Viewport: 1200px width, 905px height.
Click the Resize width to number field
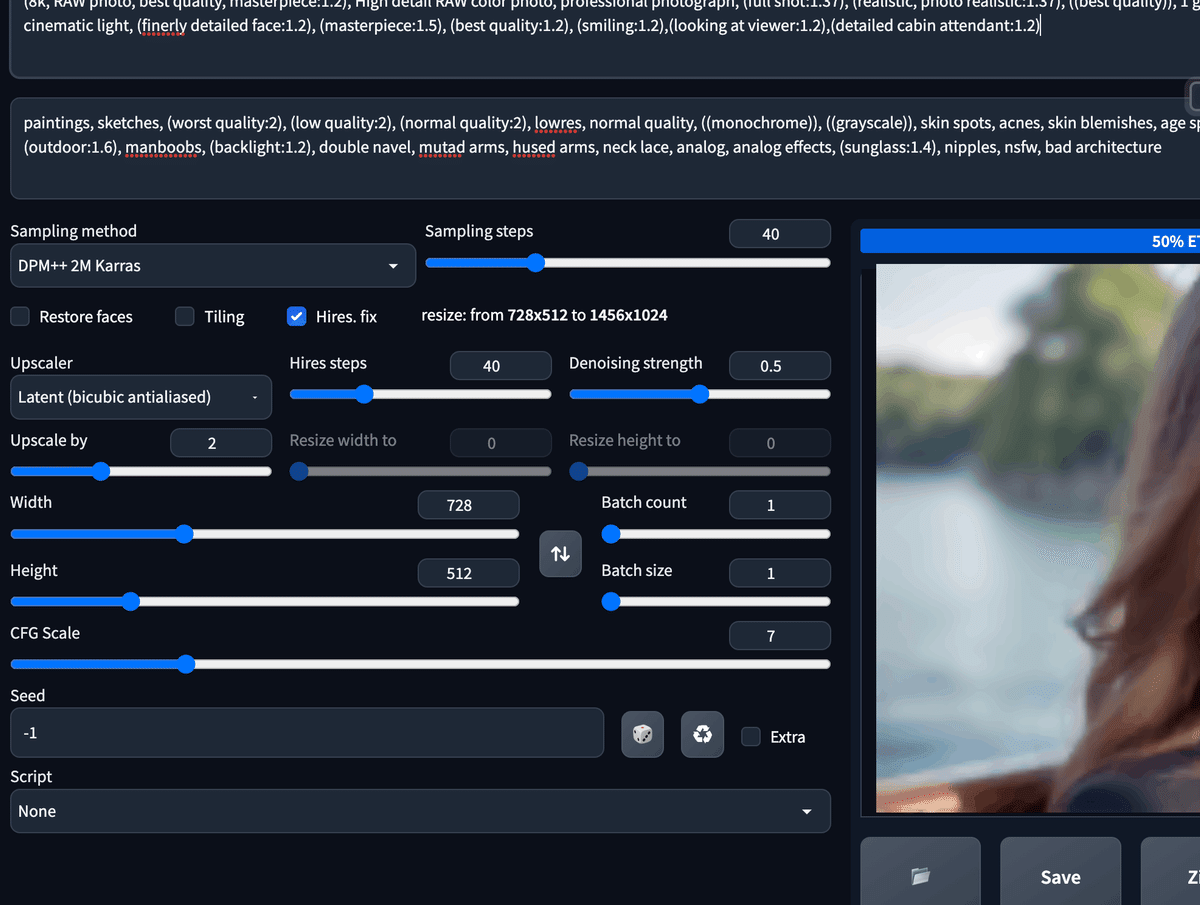point(501,443)
